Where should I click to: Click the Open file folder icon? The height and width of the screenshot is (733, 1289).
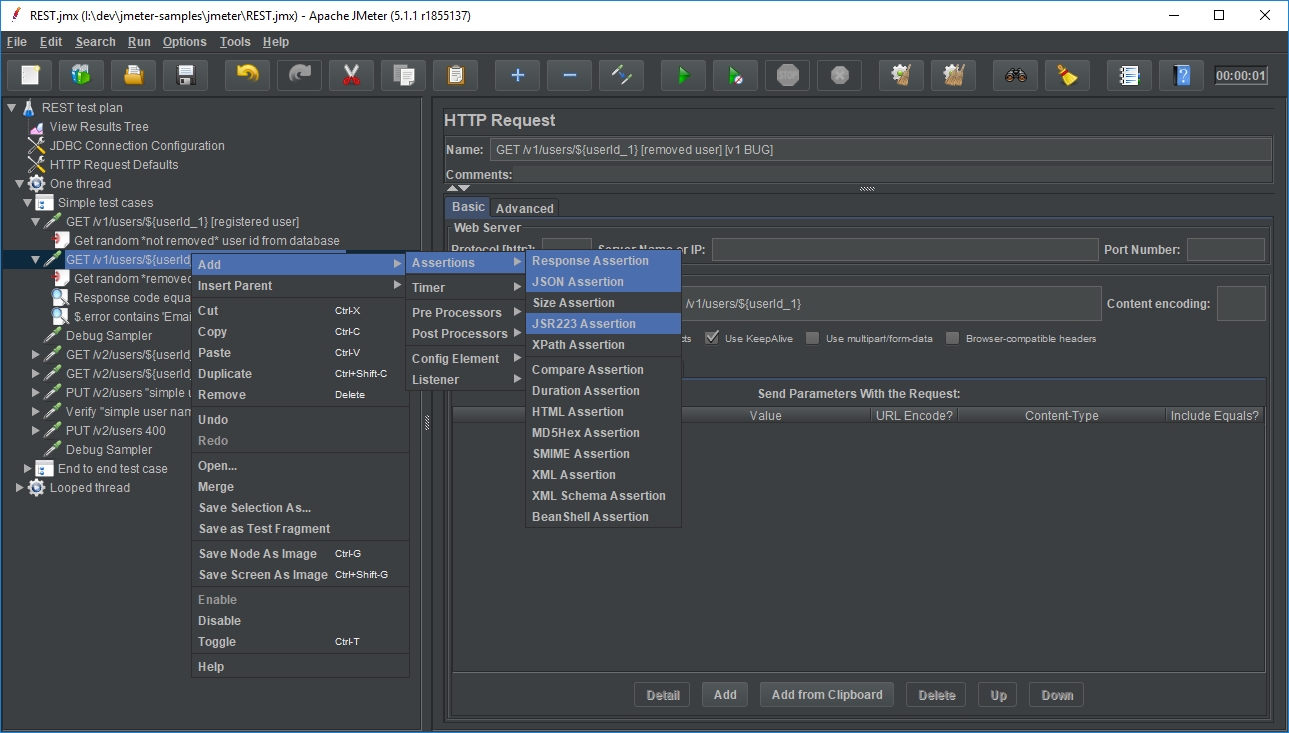point(133,75)
